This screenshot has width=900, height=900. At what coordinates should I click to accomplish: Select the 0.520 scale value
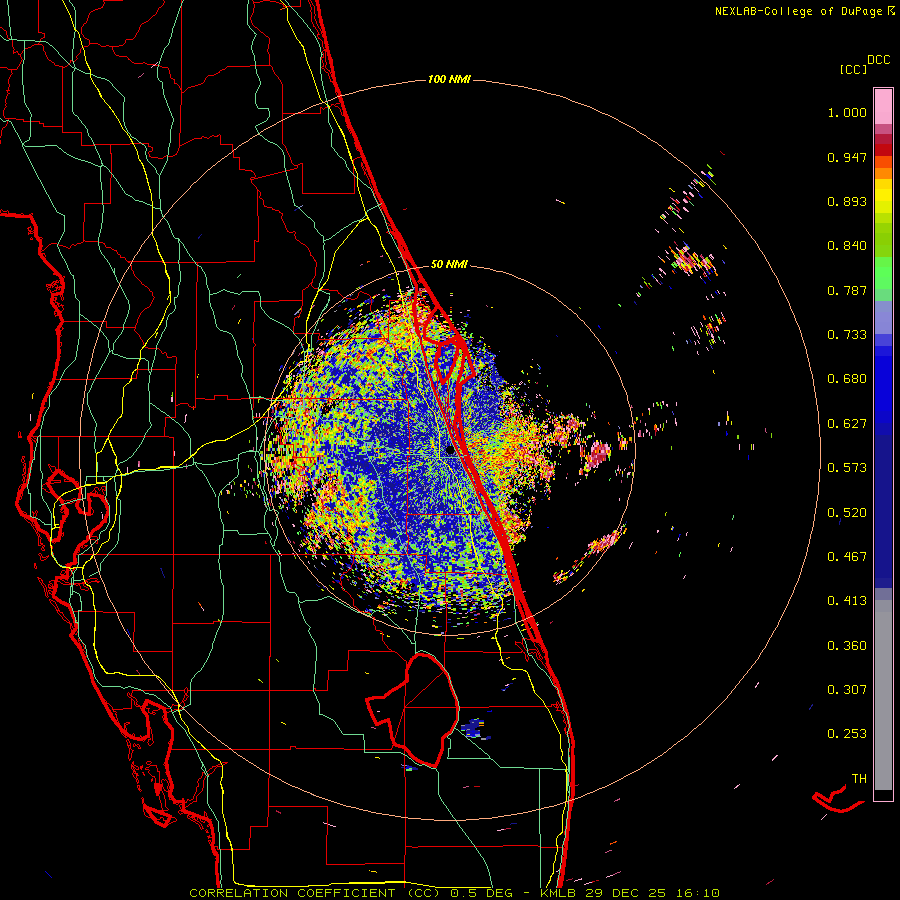(847, 513)
